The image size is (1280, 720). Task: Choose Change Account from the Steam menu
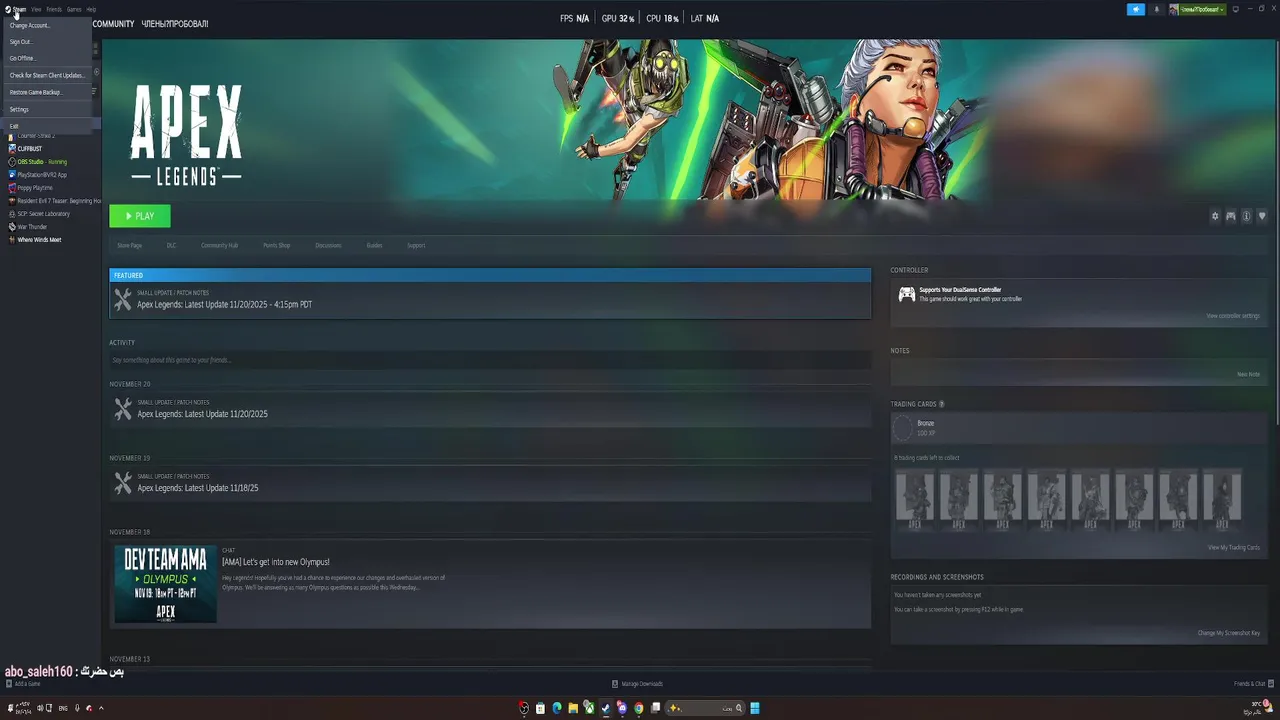[46, 25]
